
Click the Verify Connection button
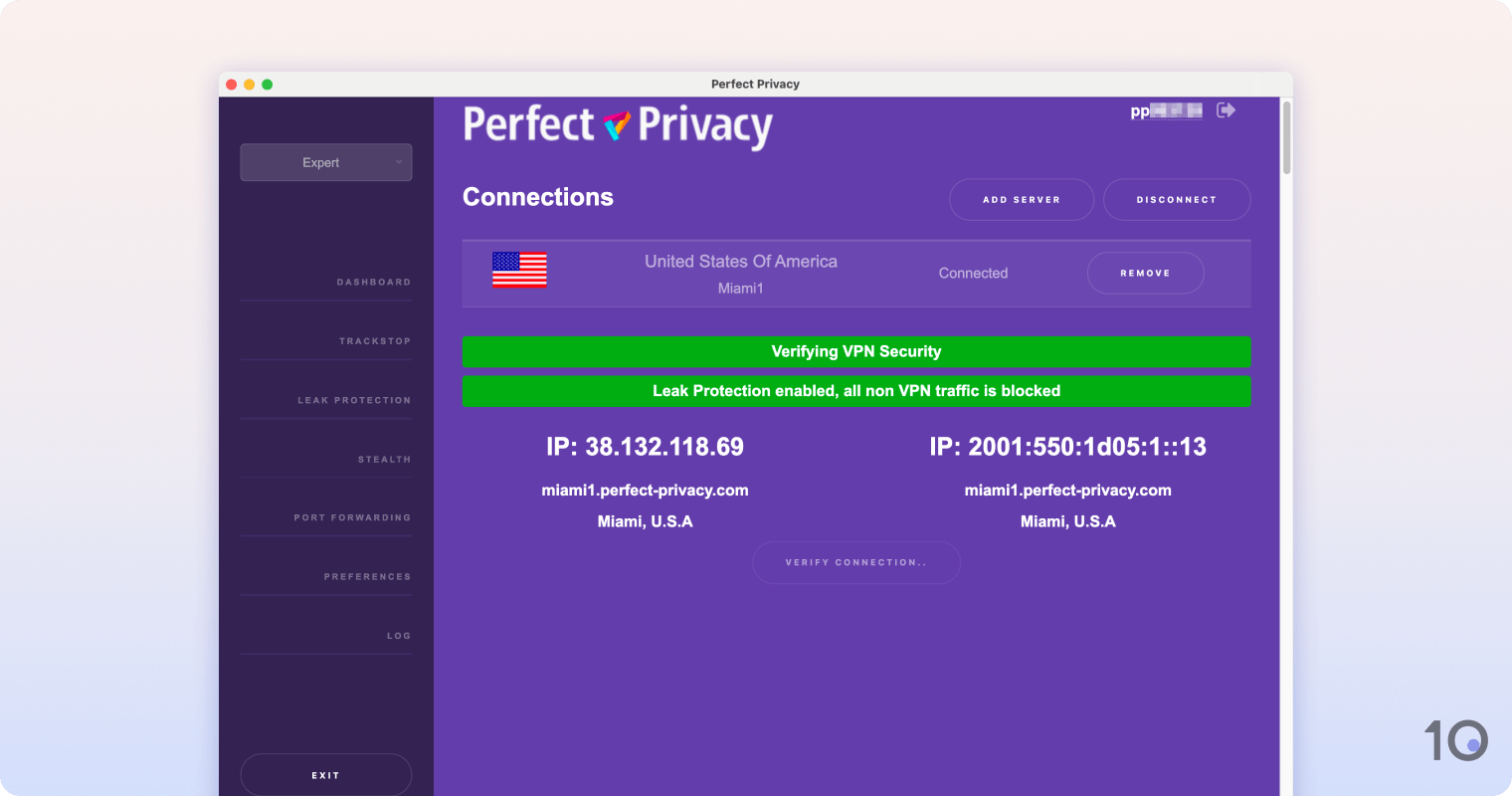[x=855, y=562]
